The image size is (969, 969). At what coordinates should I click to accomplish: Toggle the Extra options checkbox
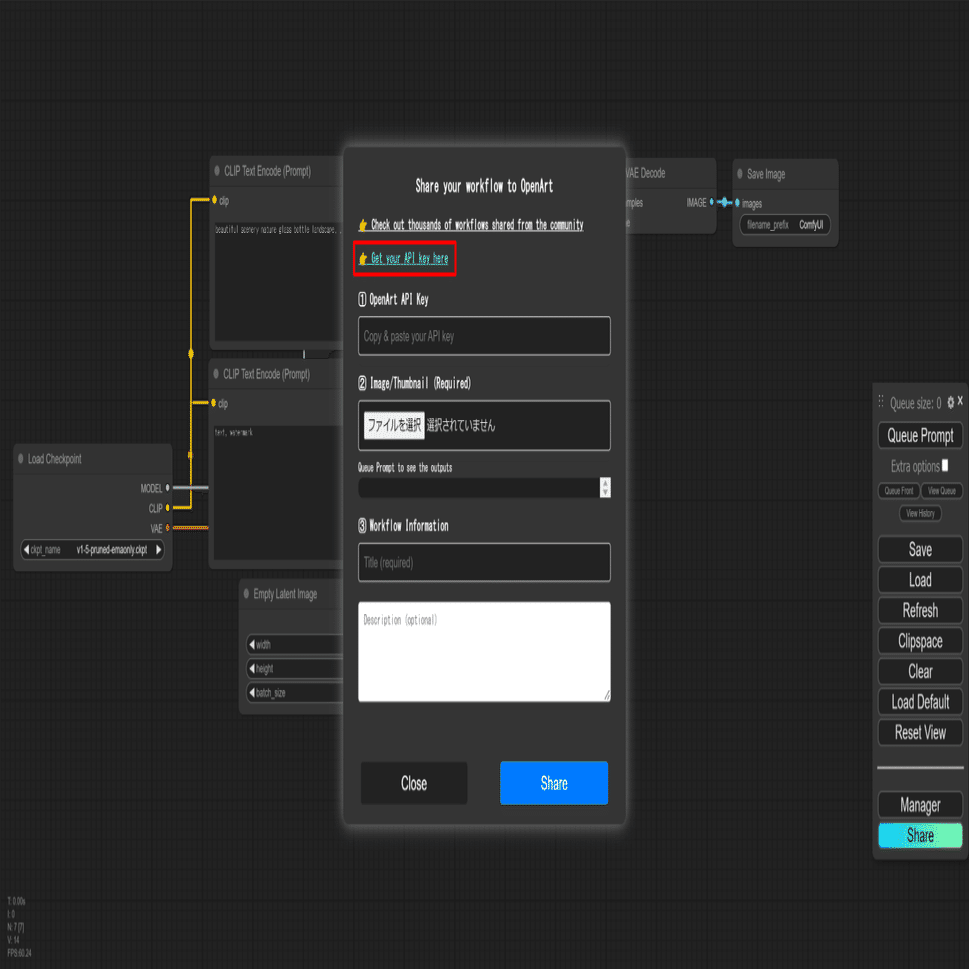(x=945, y=465)
